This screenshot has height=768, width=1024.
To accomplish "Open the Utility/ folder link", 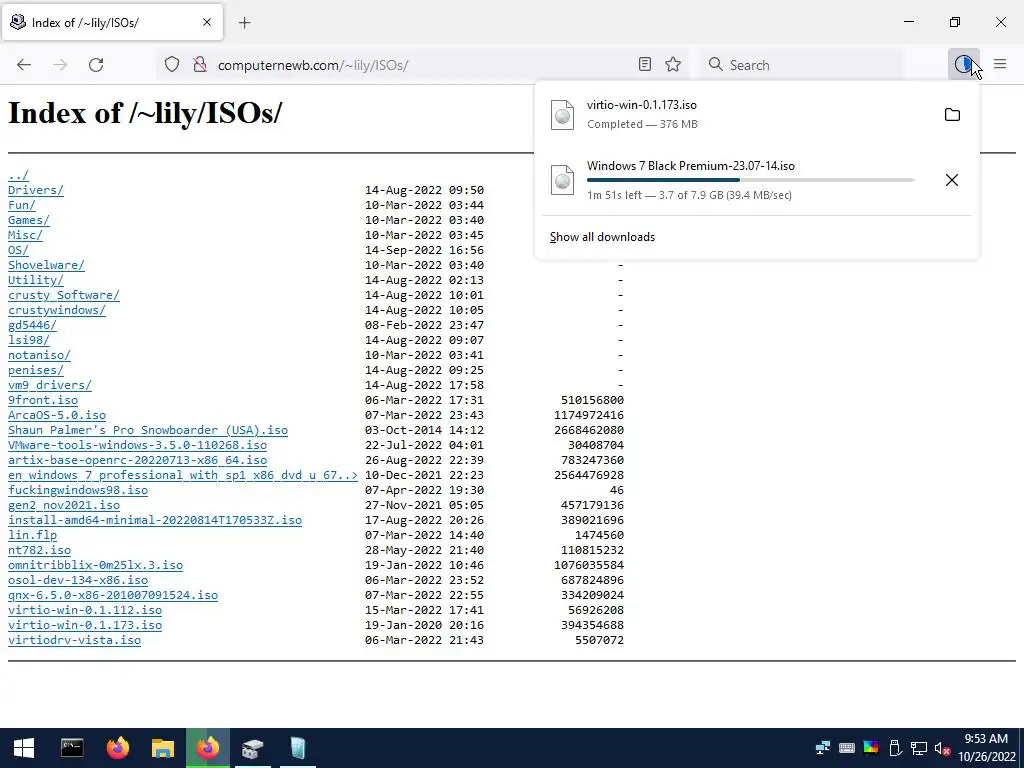I will point(36,280).
